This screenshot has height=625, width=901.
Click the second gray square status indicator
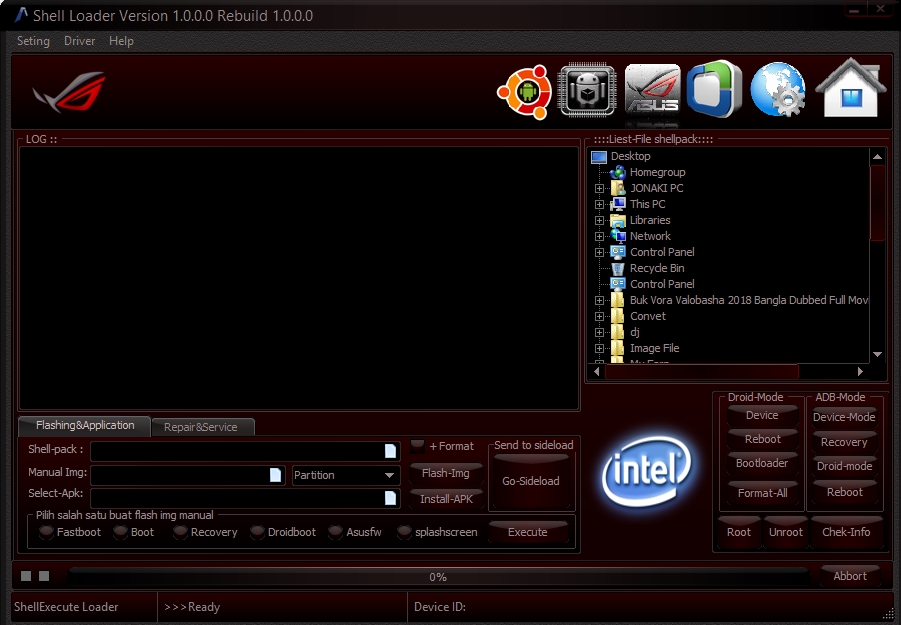tap(44, 576)
